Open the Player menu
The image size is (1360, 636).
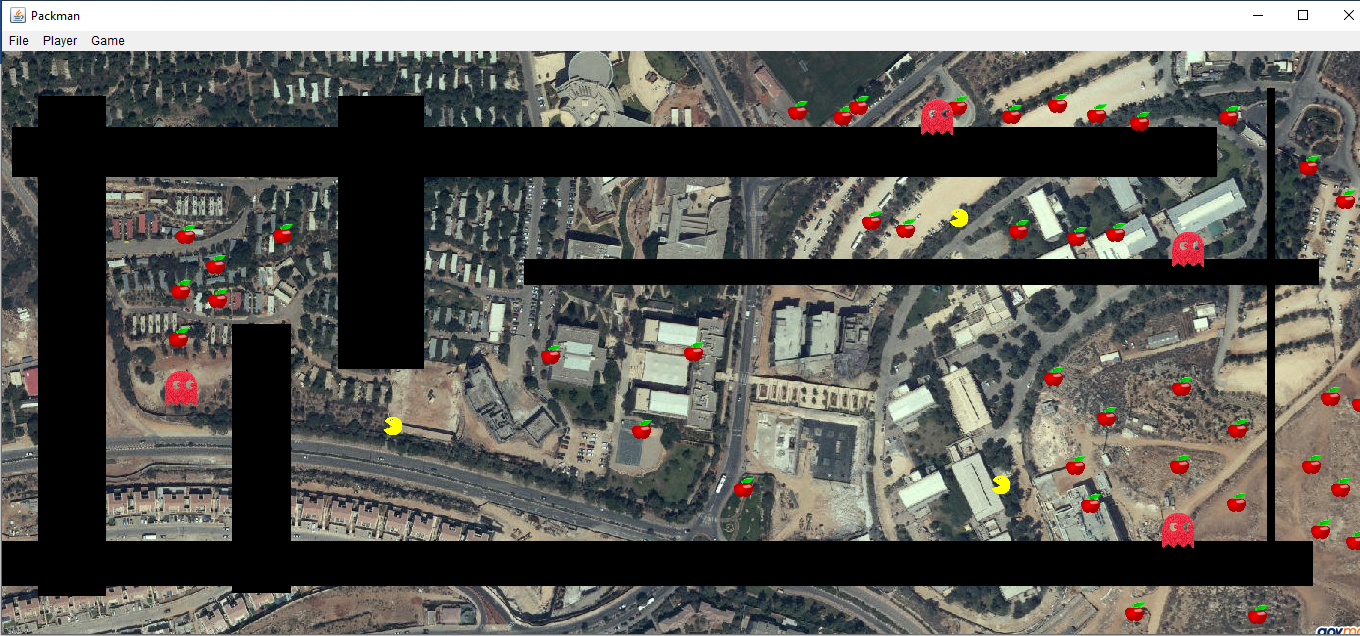pos(60,41)
